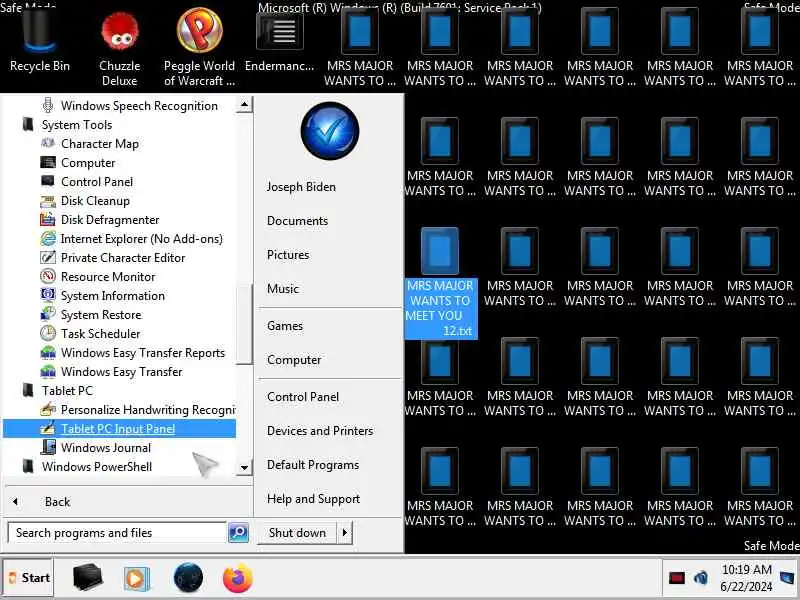Click the search magnifier icon beside search box

pyautogui.click(x=238, y=532)
